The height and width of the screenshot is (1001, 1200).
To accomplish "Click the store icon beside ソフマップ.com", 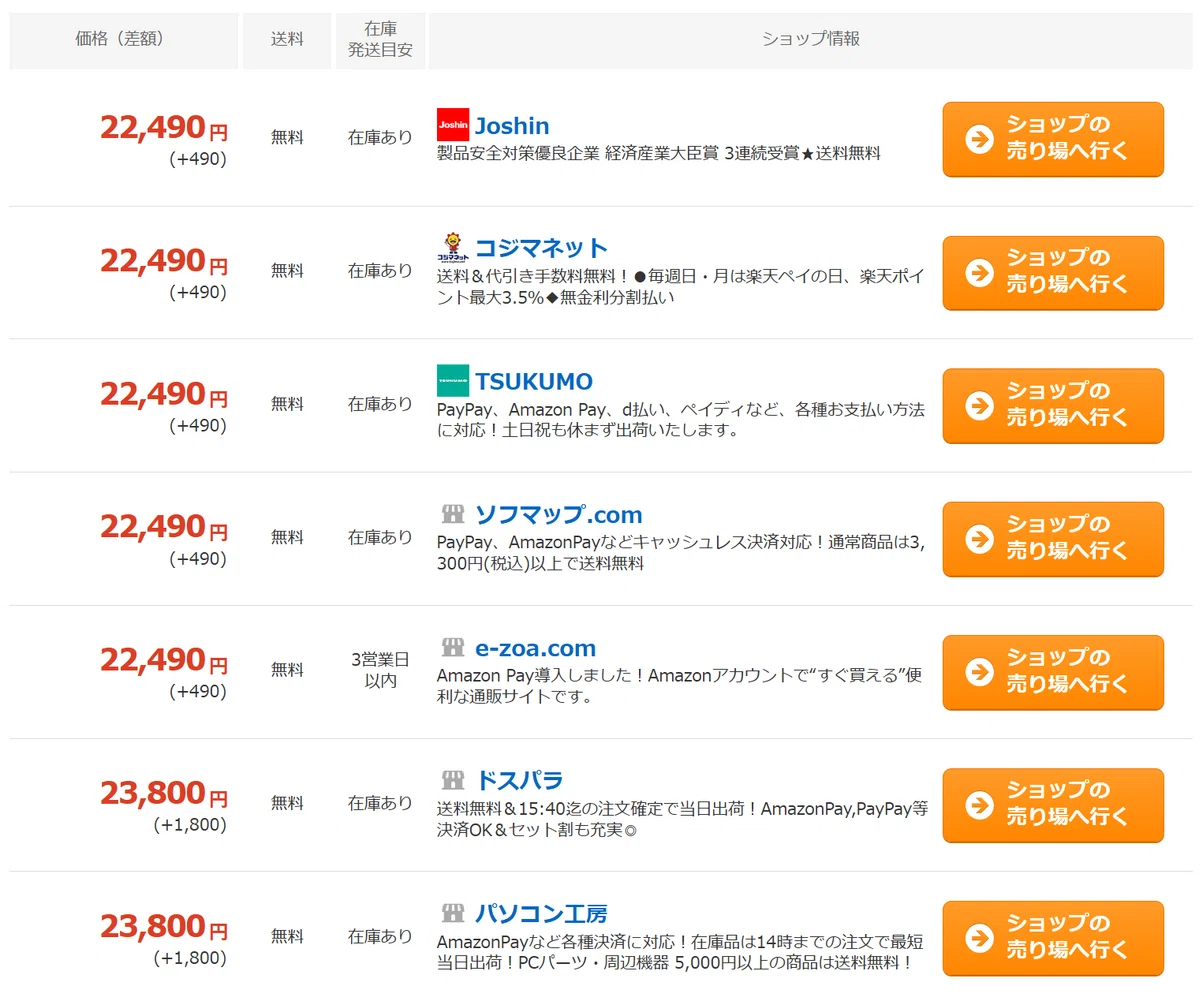I will [x=453, y=515].
